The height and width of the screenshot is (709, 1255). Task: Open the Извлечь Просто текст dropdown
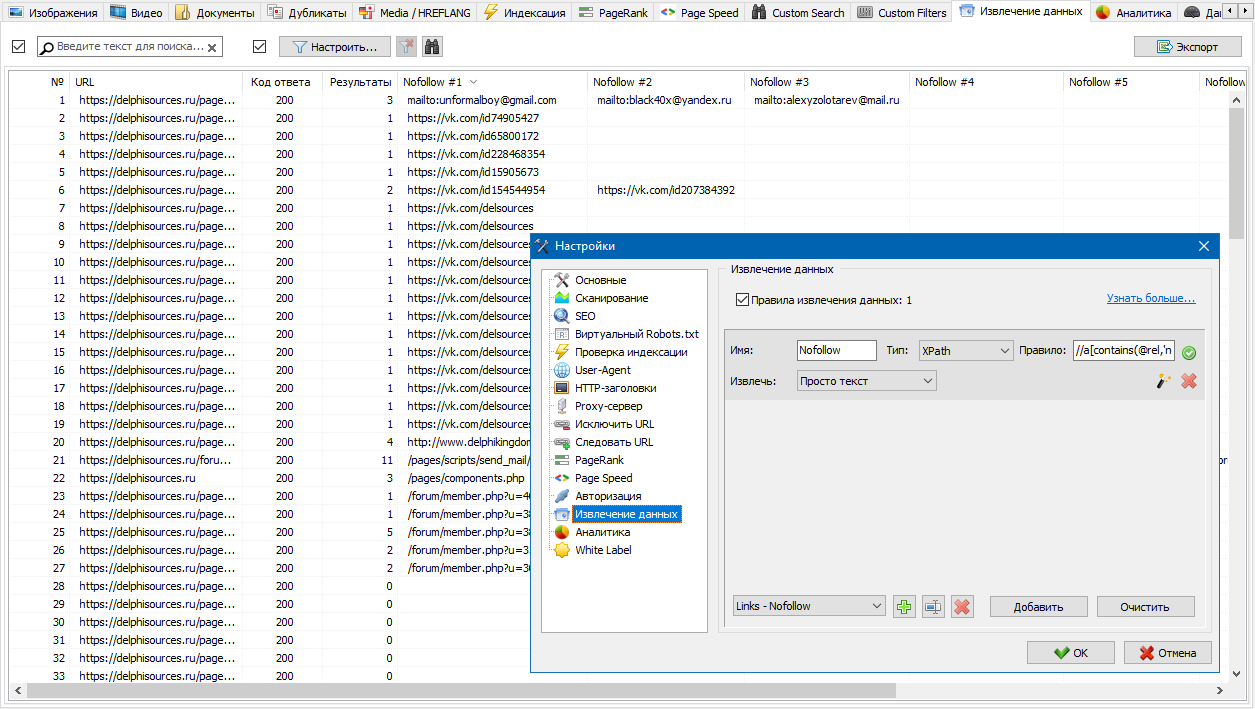866,381
